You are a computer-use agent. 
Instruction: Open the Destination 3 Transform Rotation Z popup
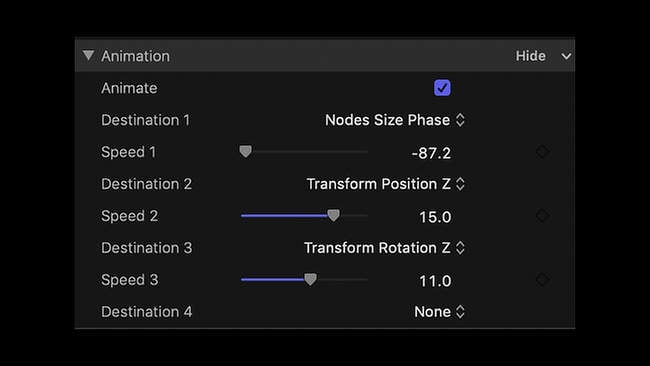point(384,248)
